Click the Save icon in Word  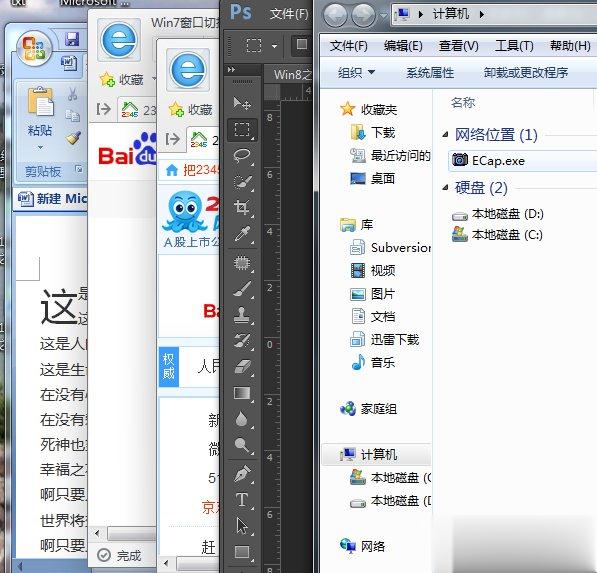pyautogui.click(x=72, y=39)
